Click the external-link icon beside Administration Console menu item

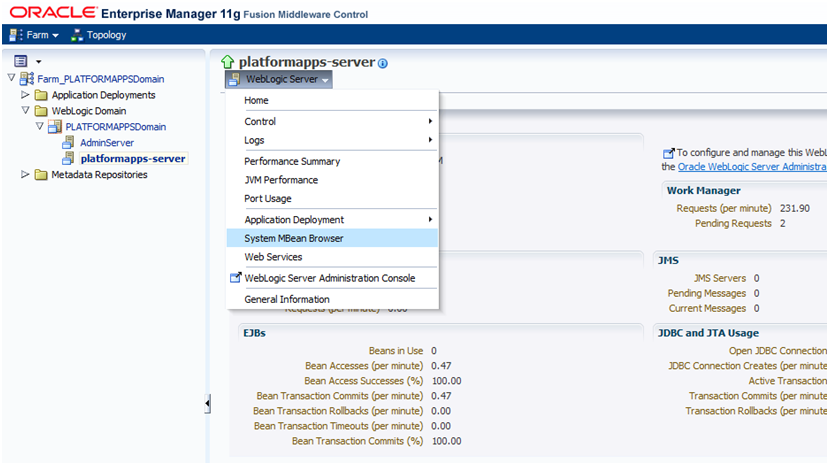(236, 277)
